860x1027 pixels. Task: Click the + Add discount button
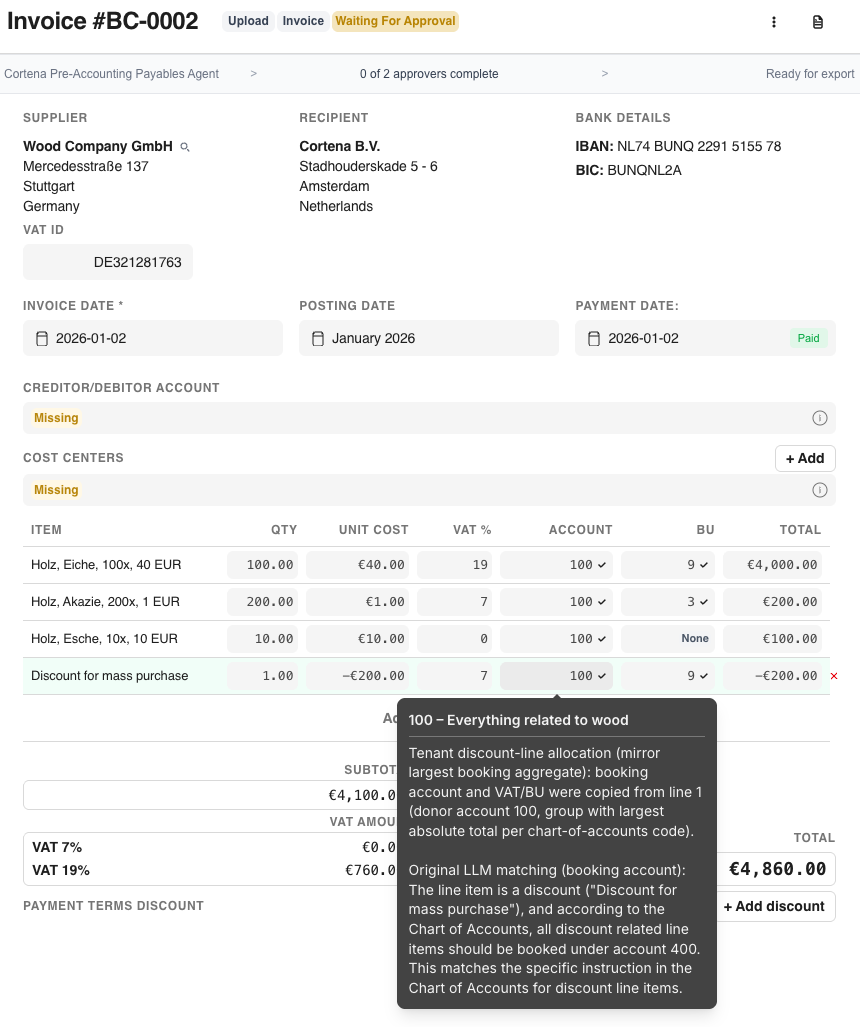click(775, 906)
